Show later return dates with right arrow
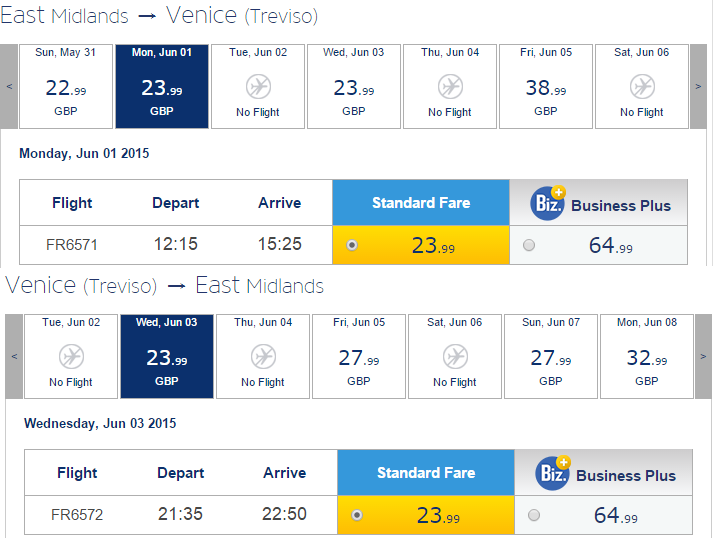Screen dimensions: 715x540 tap(703, 357)
